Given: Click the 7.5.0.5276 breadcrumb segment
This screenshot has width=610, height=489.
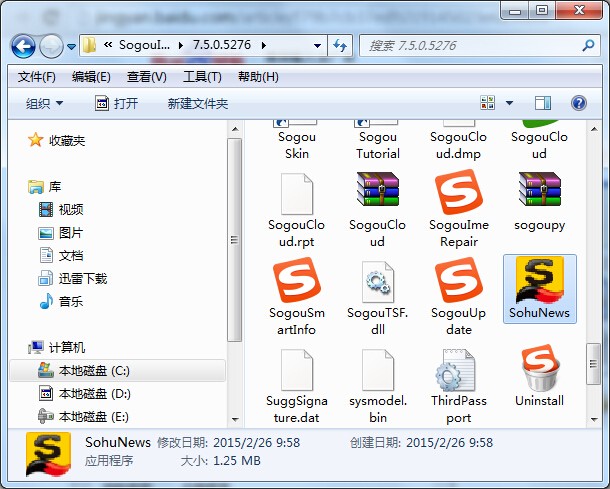Looking at the screenshot, I should (222, 45).
